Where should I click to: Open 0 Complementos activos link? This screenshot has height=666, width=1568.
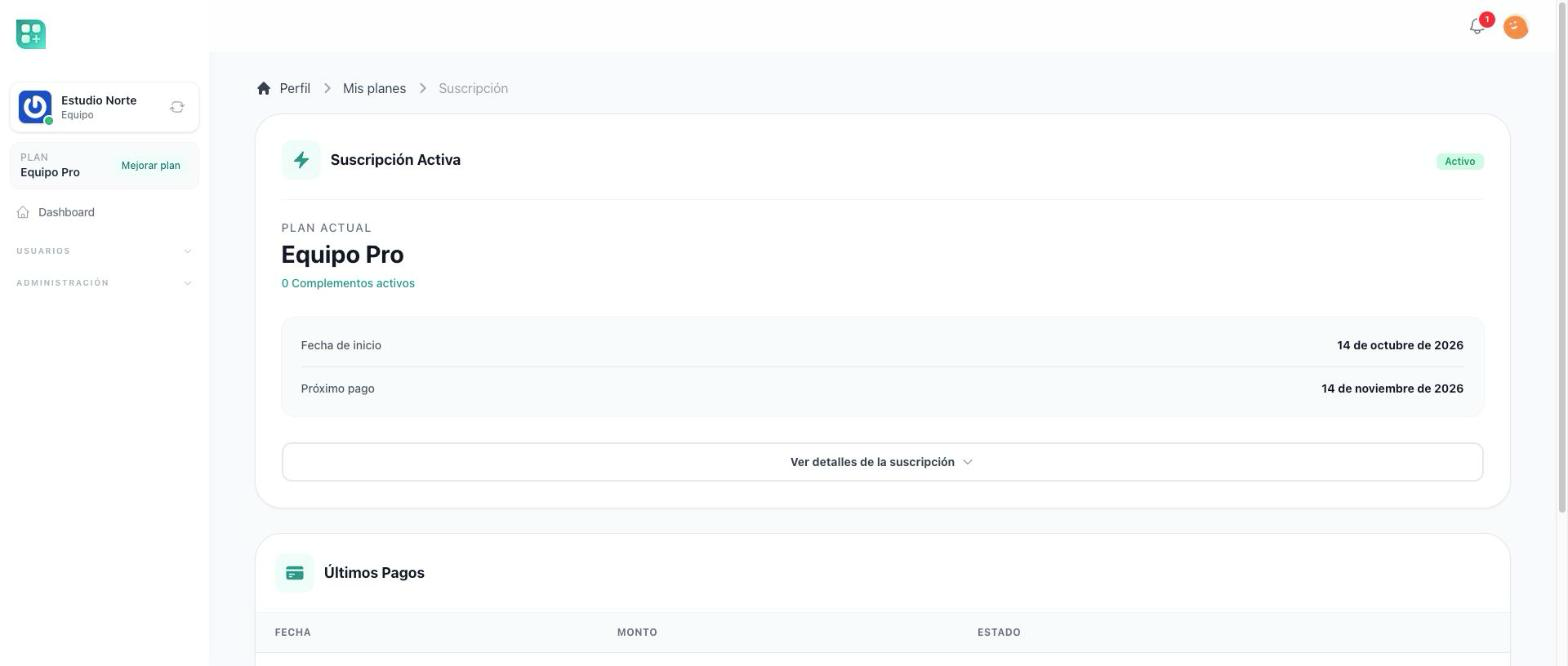(348, 283)
